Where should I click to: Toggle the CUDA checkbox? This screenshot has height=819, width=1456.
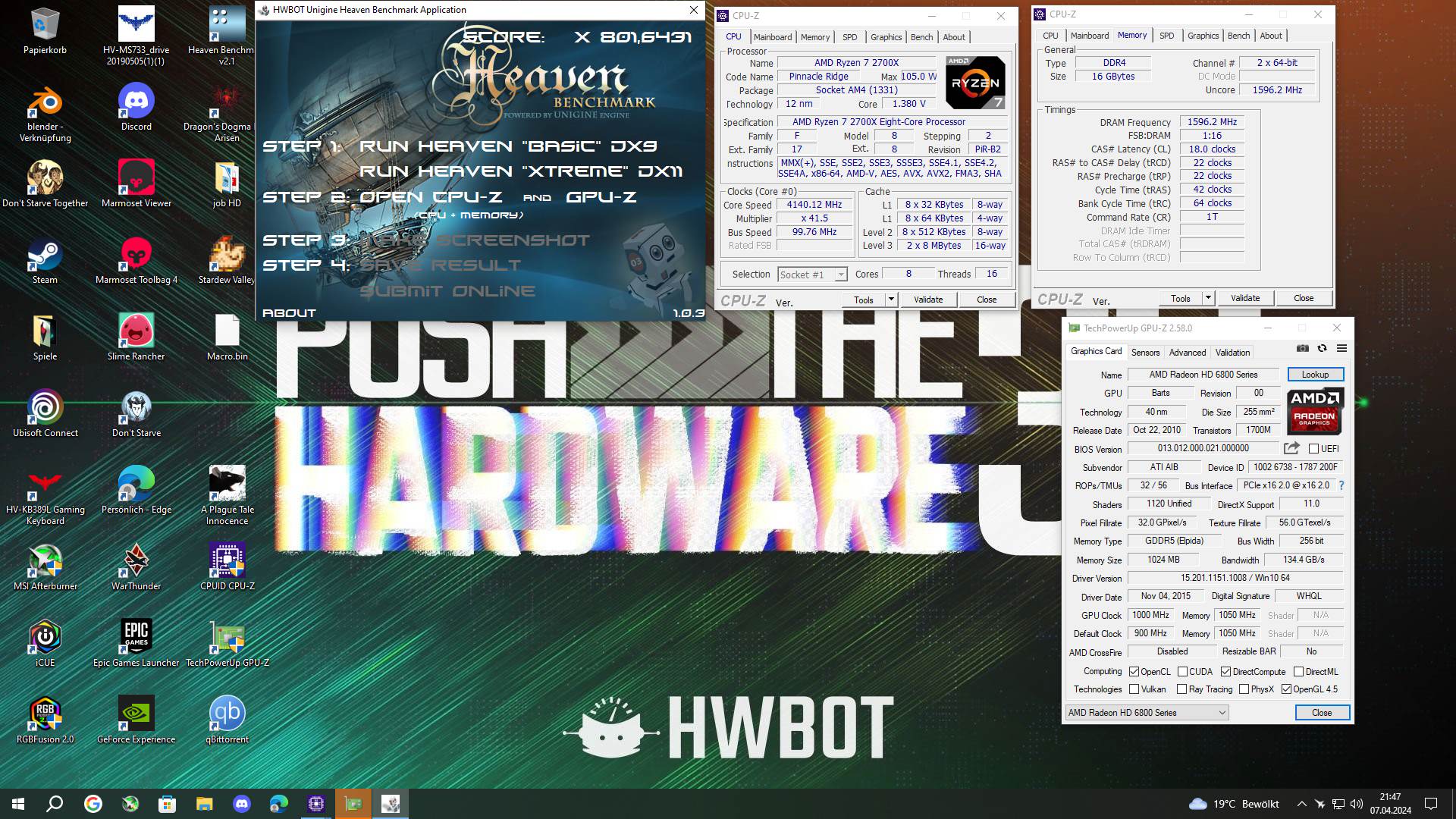(x=1182, y=672)
